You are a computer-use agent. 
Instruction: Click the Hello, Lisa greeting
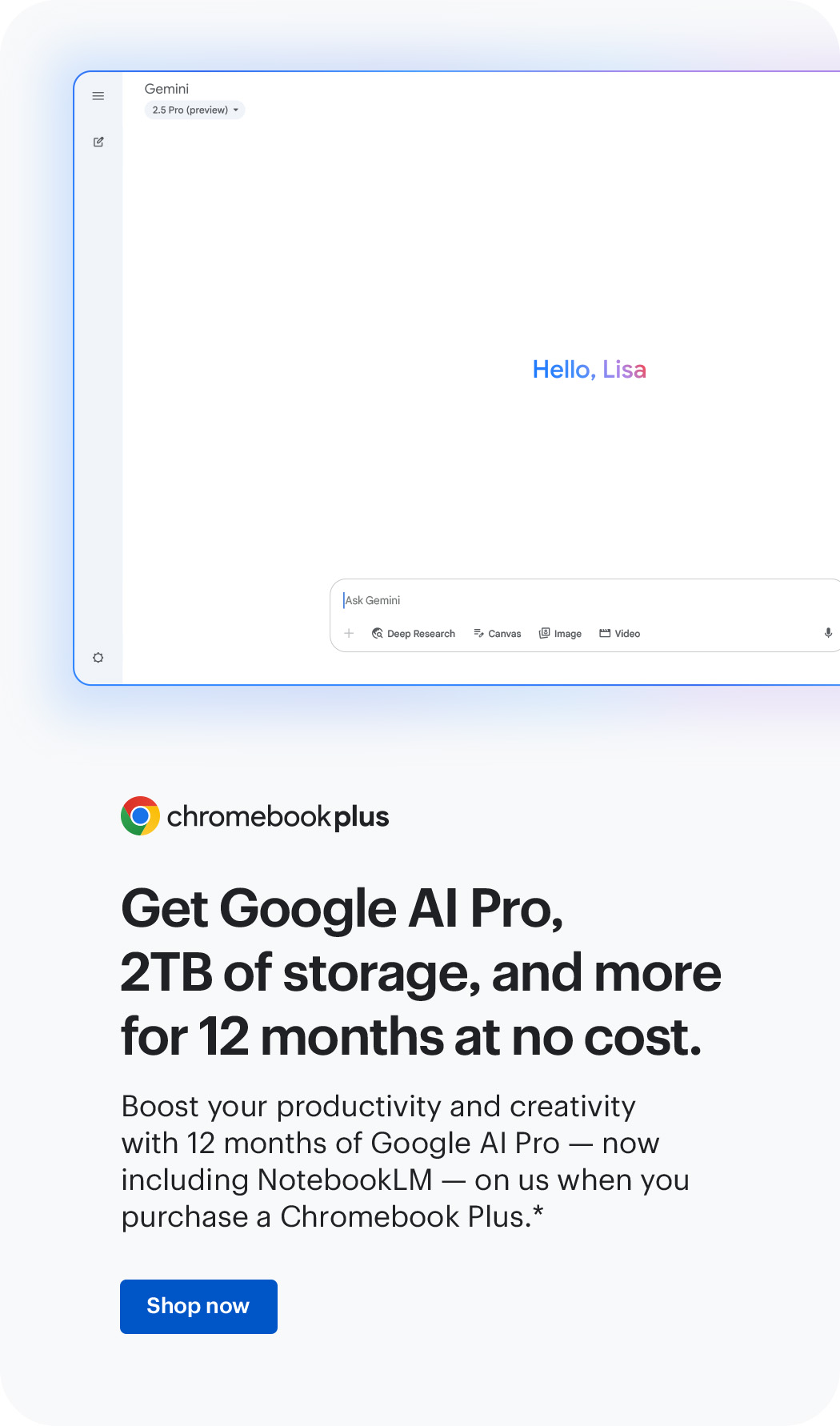point(589,370)
